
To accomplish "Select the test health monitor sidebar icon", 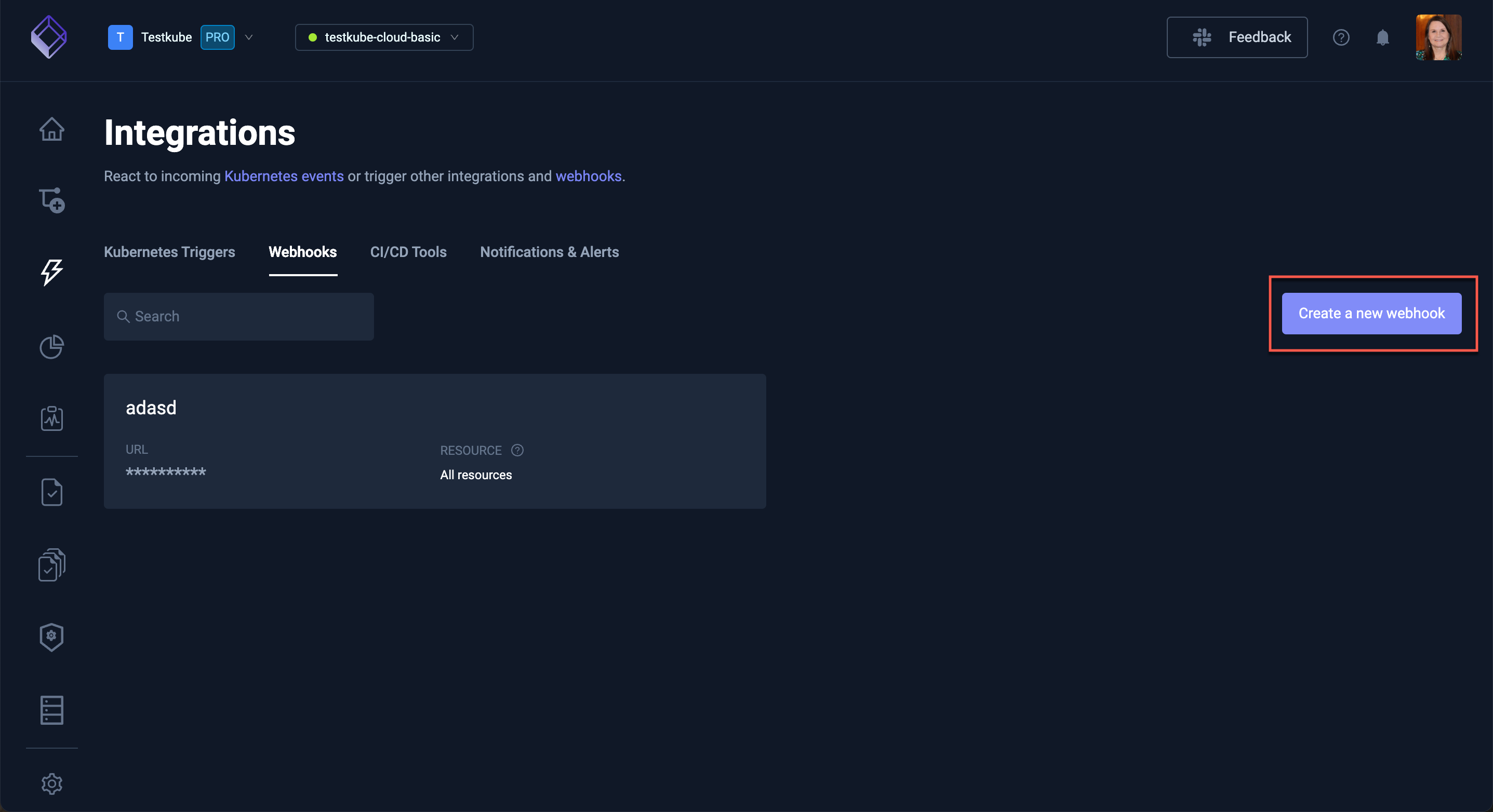I will [x=51, y=419].
